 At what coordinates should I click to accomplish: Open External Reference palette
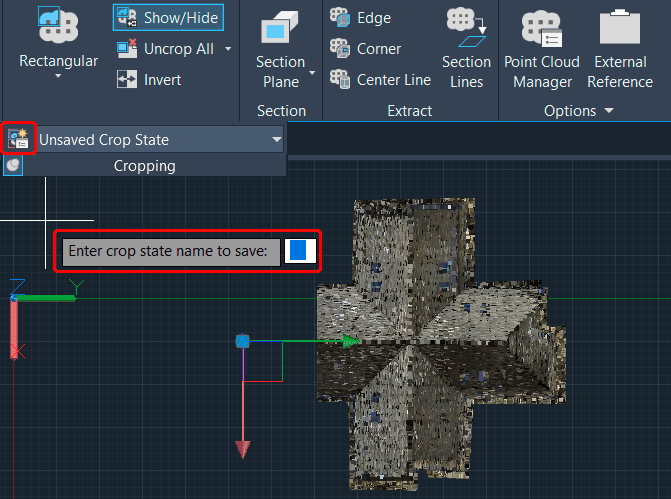(620, 48)
